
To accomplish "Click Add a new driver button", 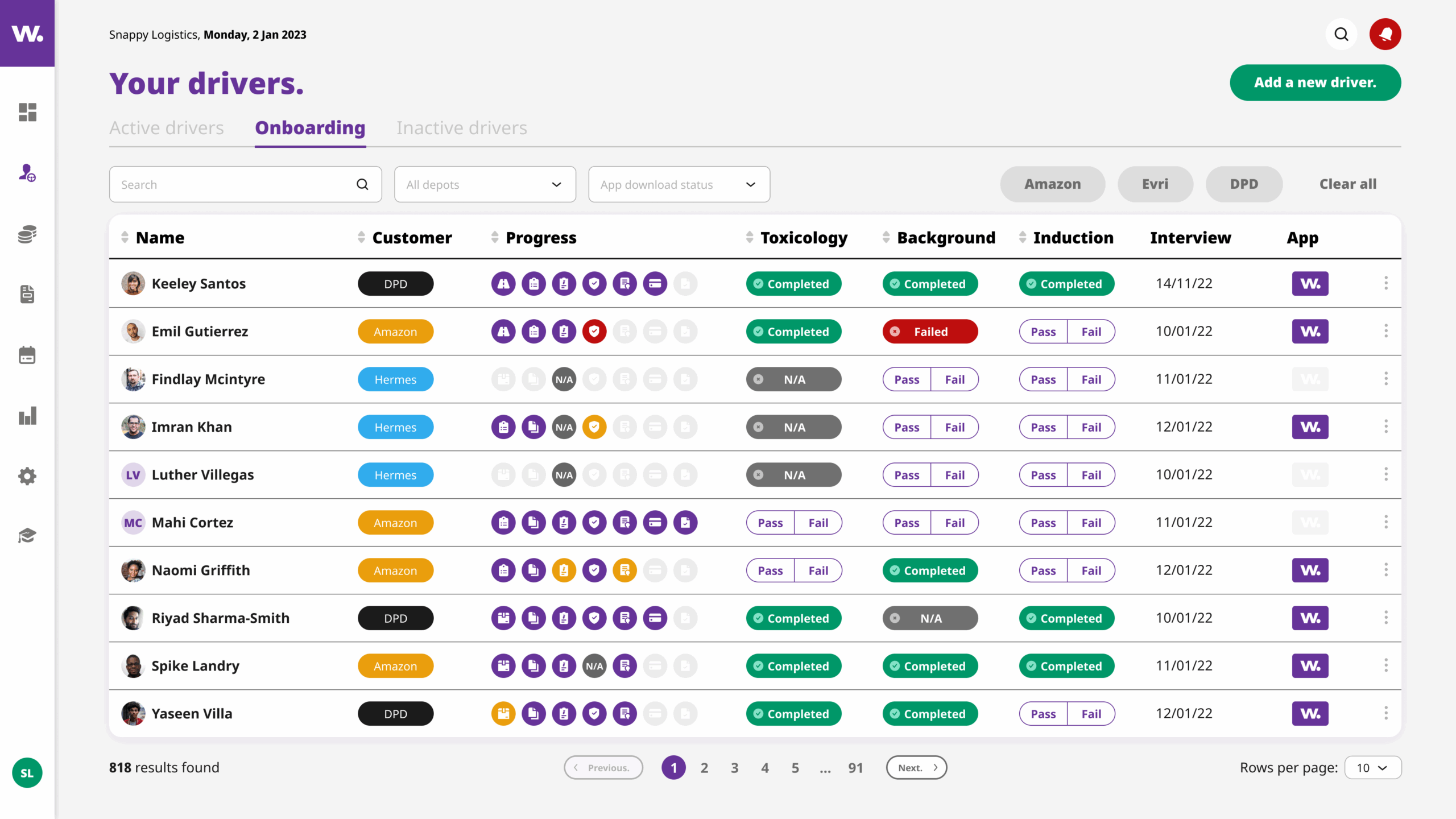I will (1315, 82).
